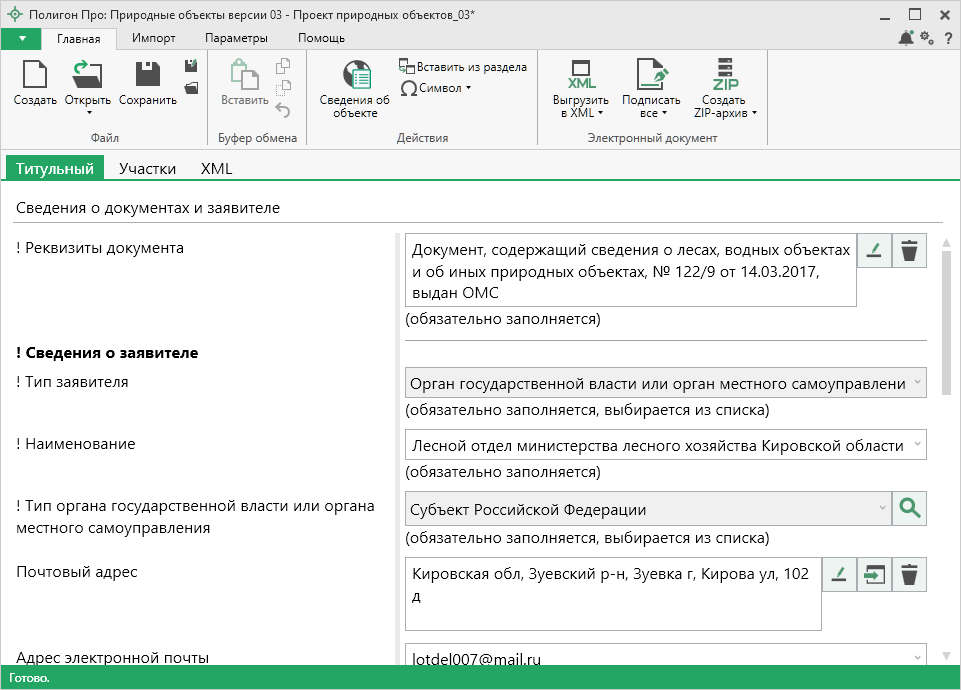Viewport: 961px width, 690px height.
Task: Click Подписать все signing icon
Action: 651,76
